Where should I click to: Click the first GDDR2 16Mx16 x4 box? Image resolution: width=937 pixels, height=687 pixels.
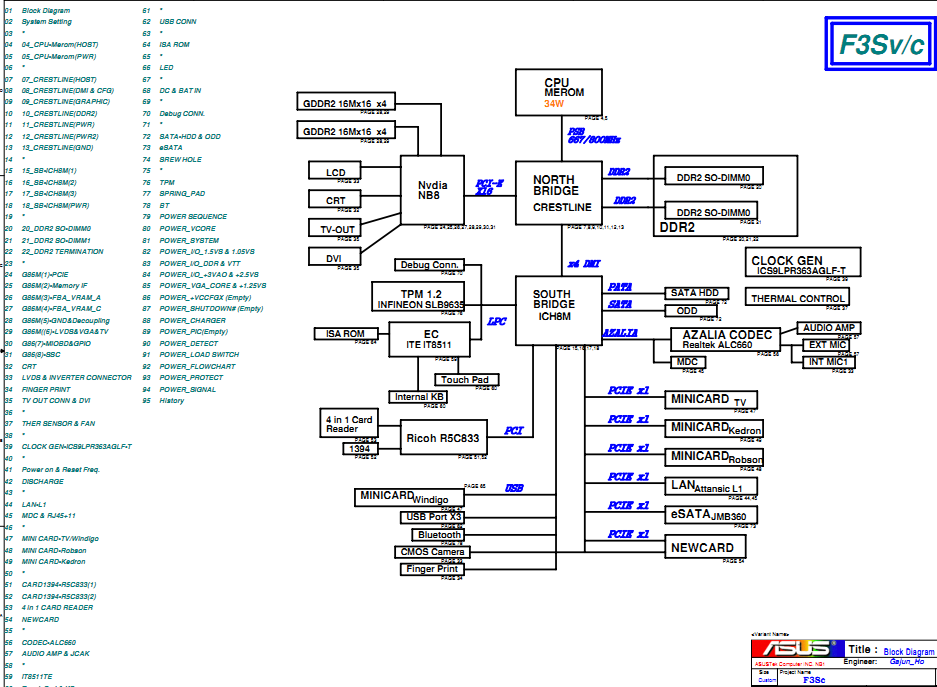[x=345, y=103]
